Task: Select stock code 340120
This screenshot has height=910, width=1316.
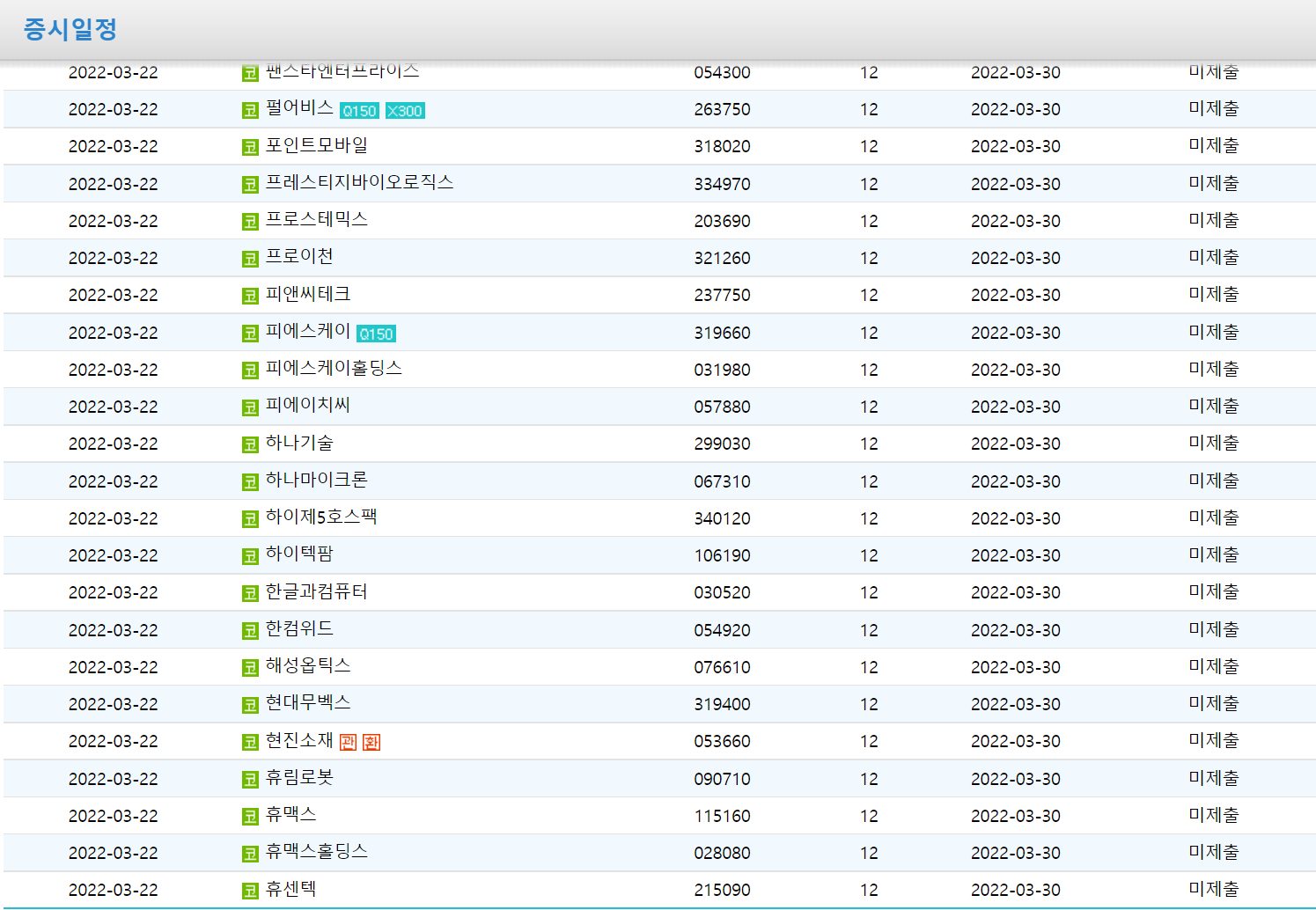Action: (x=722, y=519)
